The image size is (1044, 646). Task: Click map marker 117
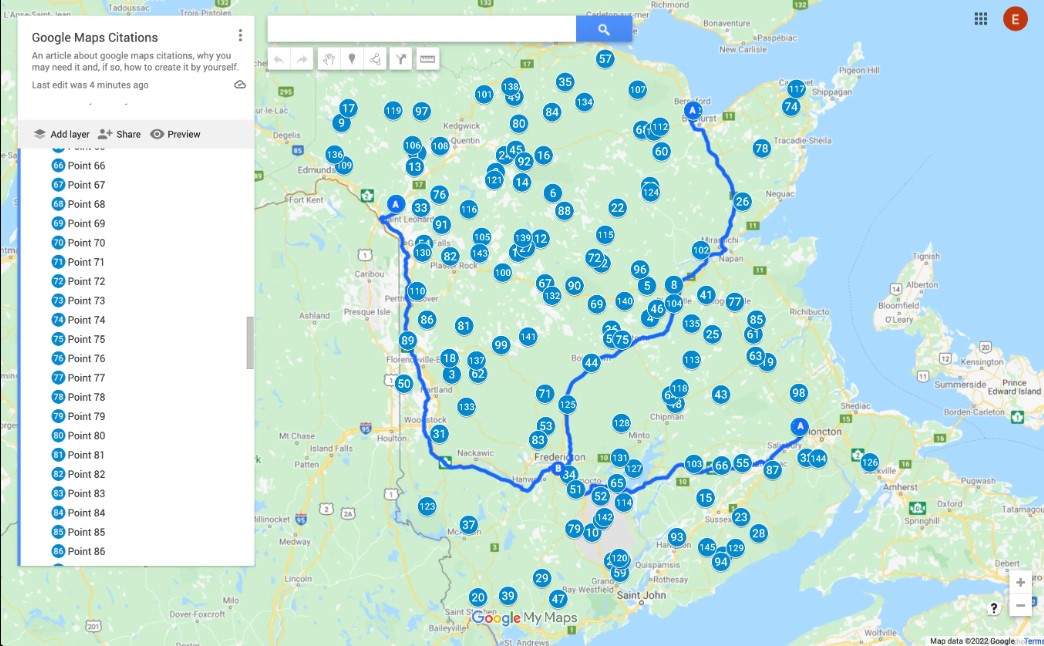coord(796,89)
